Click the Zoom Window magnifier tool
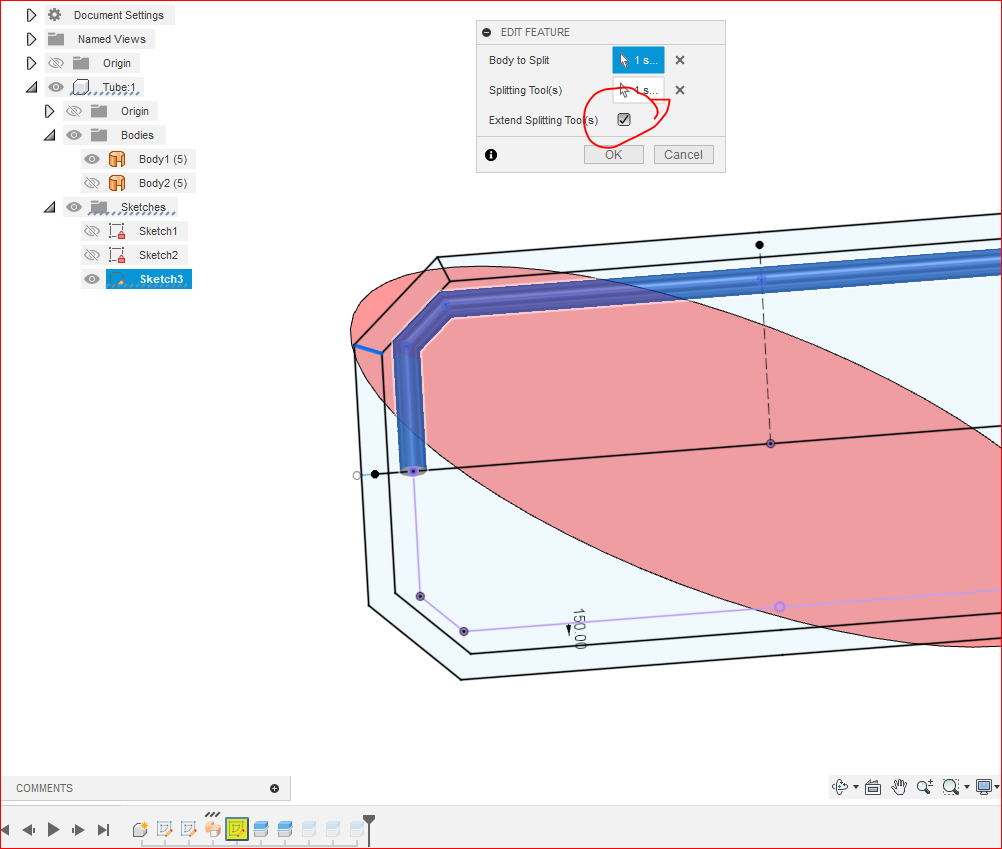This screenshot has height=849, width=1002. 950,787
